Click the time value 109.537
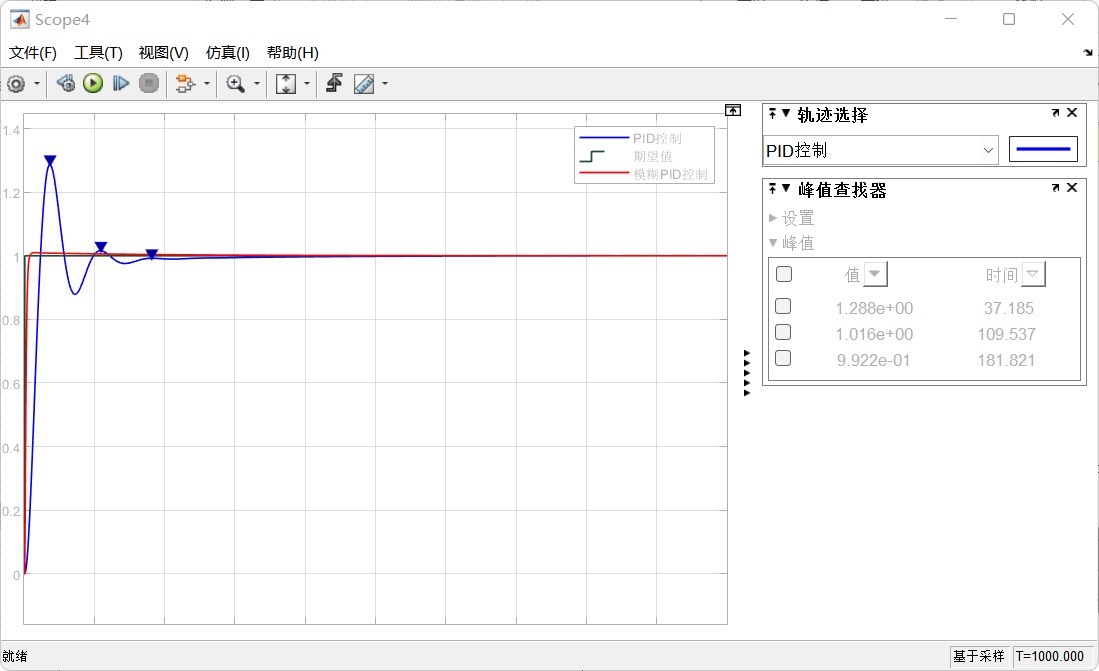This screenshot has height=671, width=1099. [1006, 334]
